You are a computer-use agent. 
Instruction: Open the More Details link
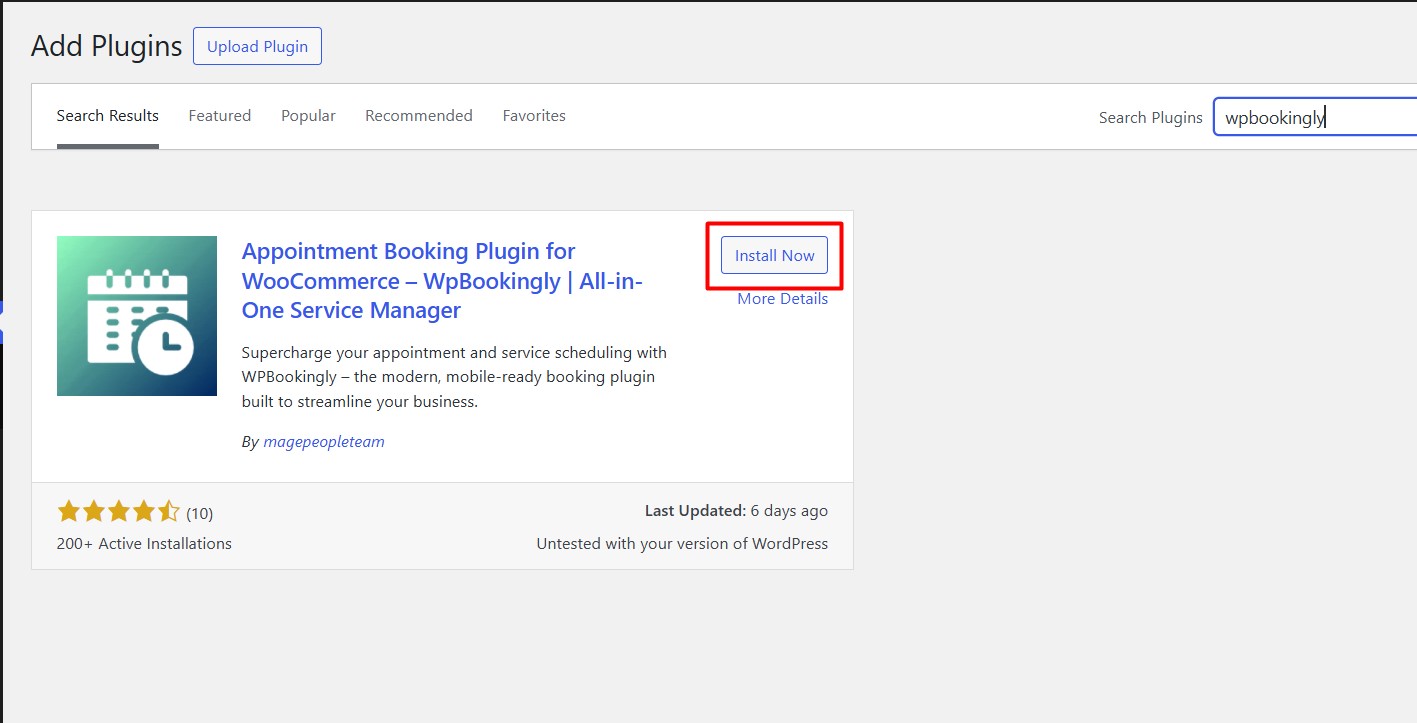pos(782,299)
